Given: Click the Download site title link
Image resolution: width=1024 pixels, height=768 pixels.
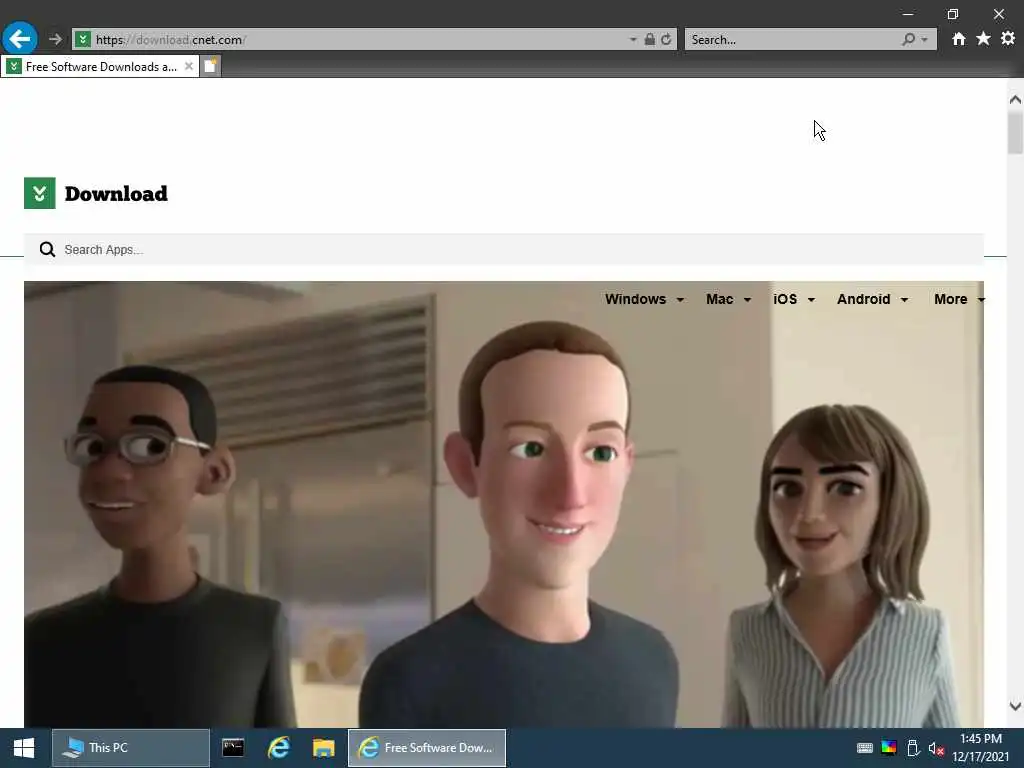Looking at the screenshot, I should 116,194.
